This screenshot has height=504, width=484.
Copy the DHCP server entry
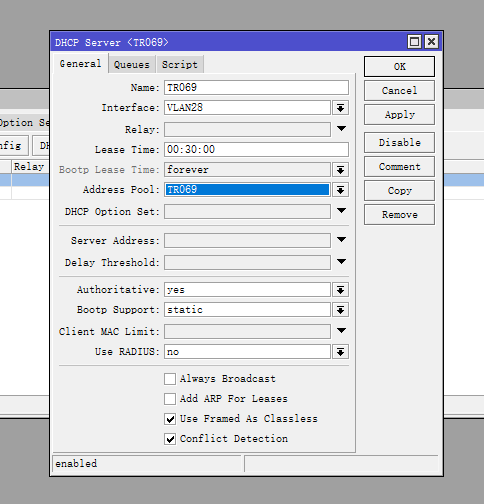click(399, 191)
